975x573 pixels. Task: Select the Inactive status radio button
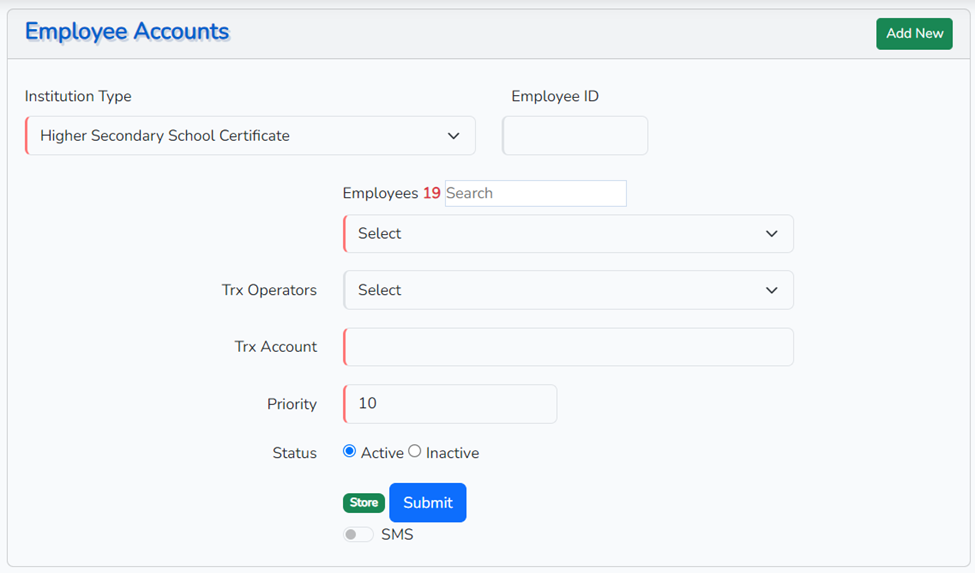[x=415, y=451]
